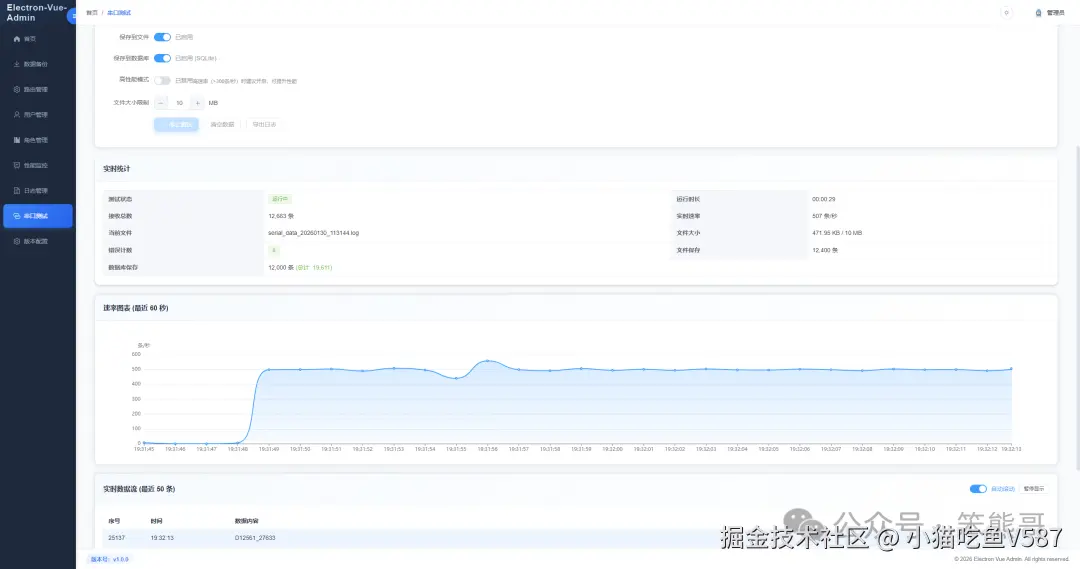Click the peak point on the rate chart at 19:31:56
This screenshot has height=569, width=1080.
[488, 361]
